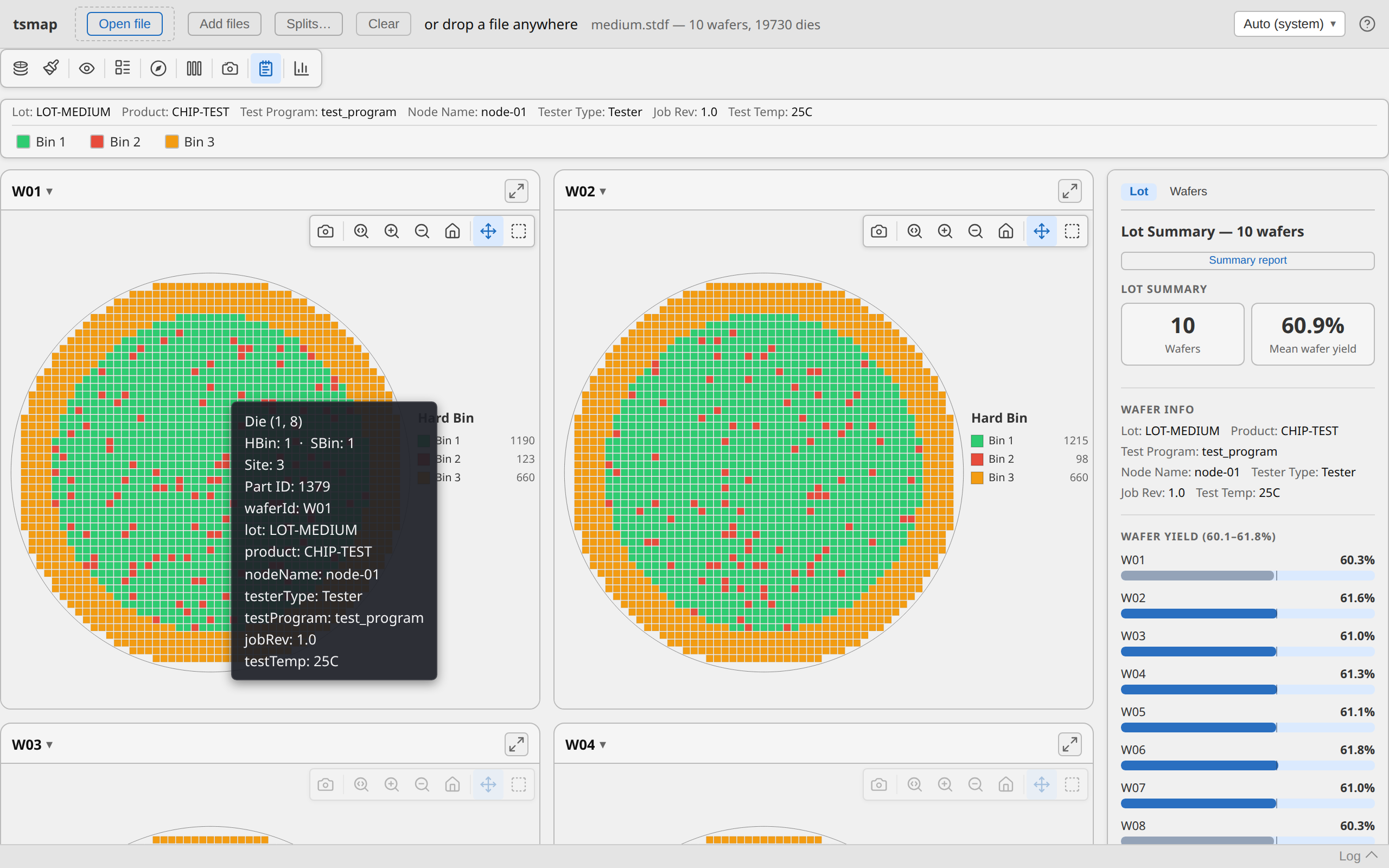Screen dimensions: 1389x868
Task: Click the tsmap application title
Action: (x=35, y=24)
